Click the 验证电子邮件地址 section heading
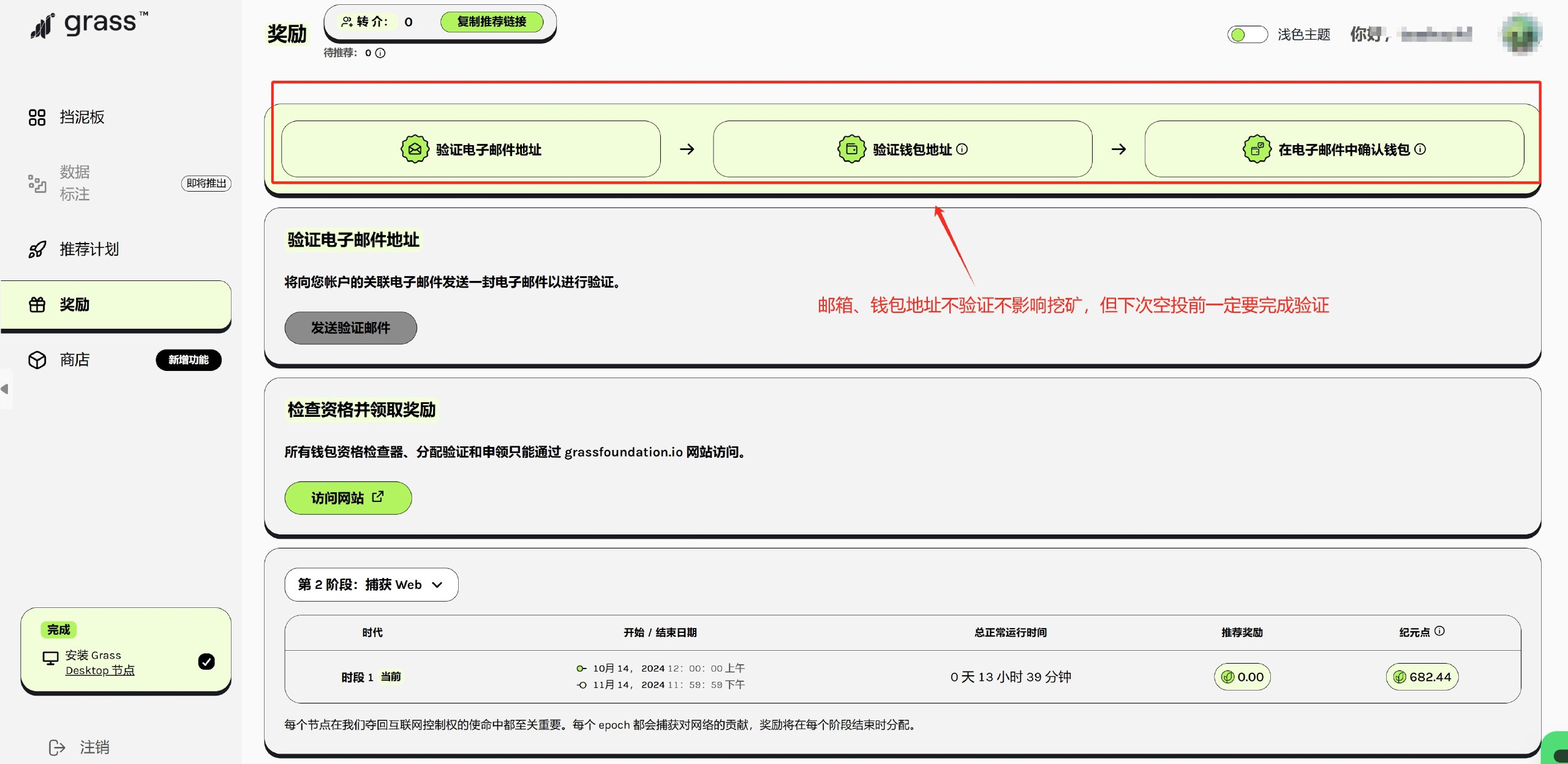This screenshot has height=764, width=1568. click(x=353, y=239)
